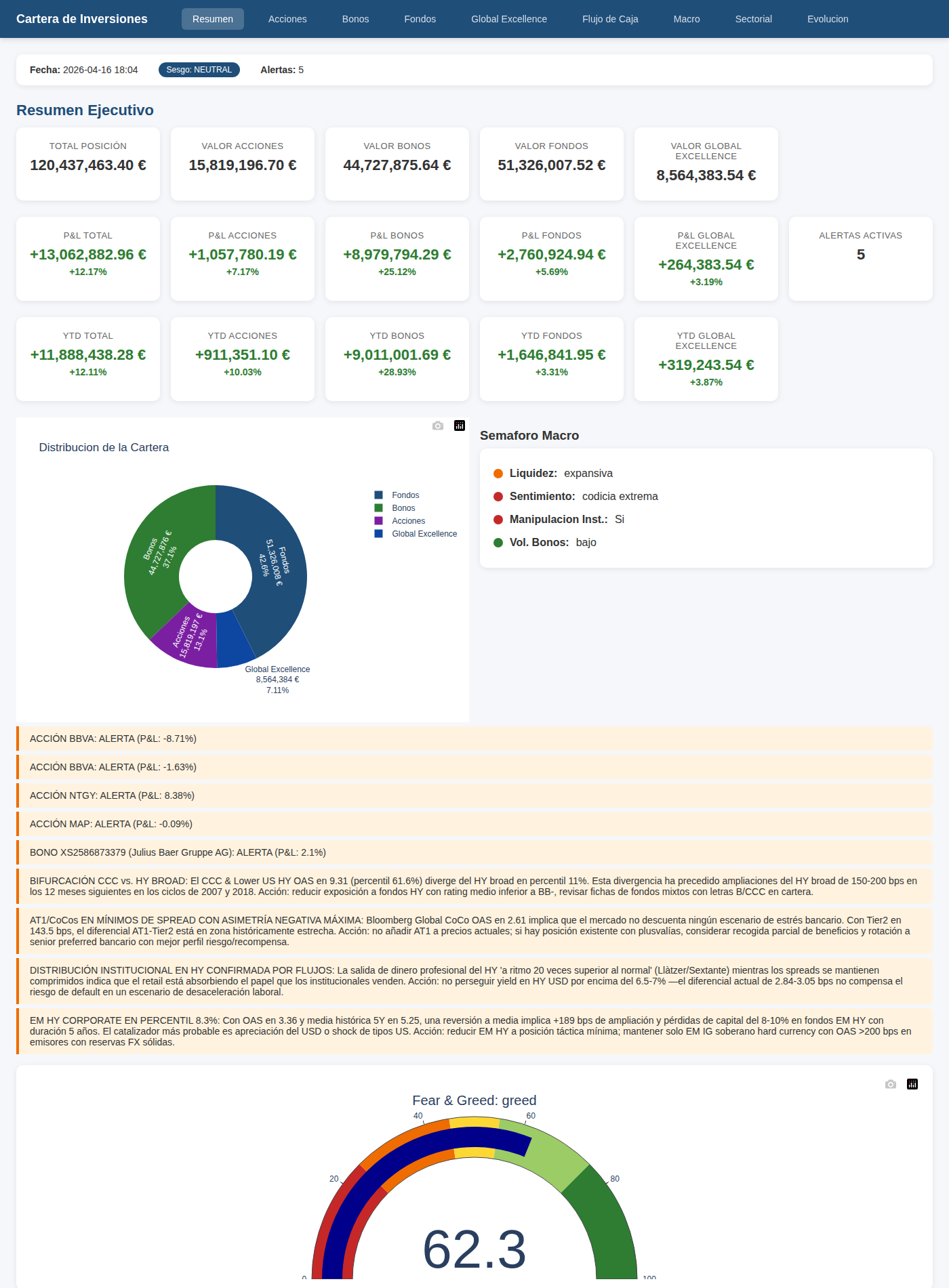Viewport: 949px width, 1288px height.
Task: Hide Acciones series via legend entry
Action: pos(408,521)
